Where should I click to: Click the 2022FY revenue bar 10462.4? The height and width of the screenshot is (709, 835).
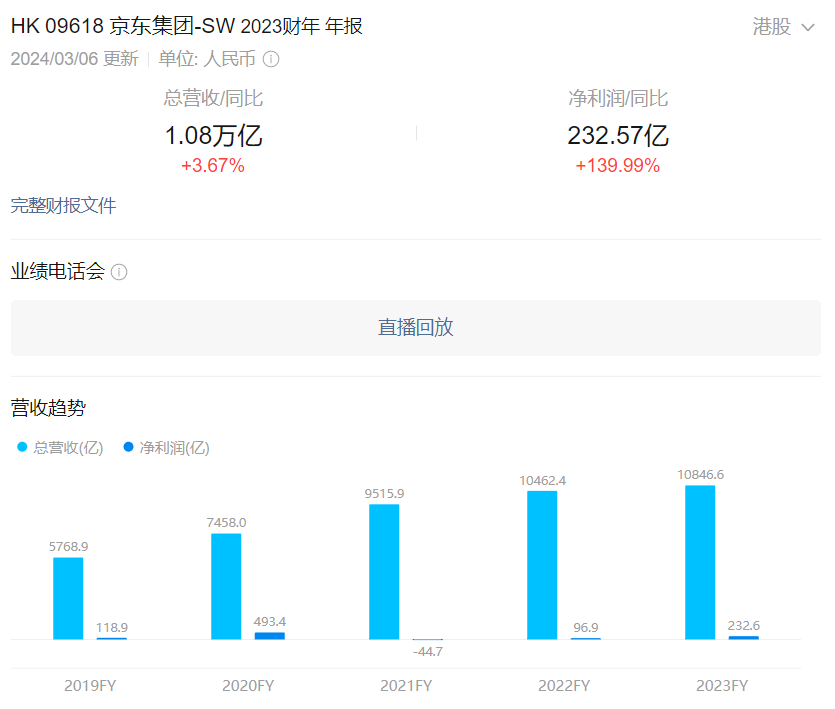pos(542,565)
